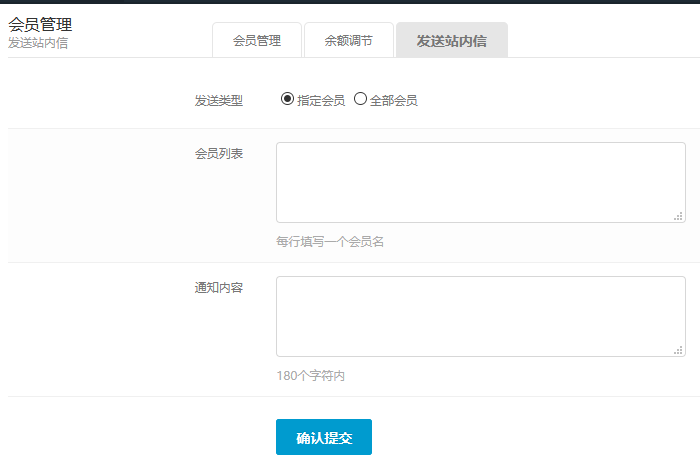This screenshot has height=468, width=700.
Task: Click the dark top header bar
Action: pos(350,2)
